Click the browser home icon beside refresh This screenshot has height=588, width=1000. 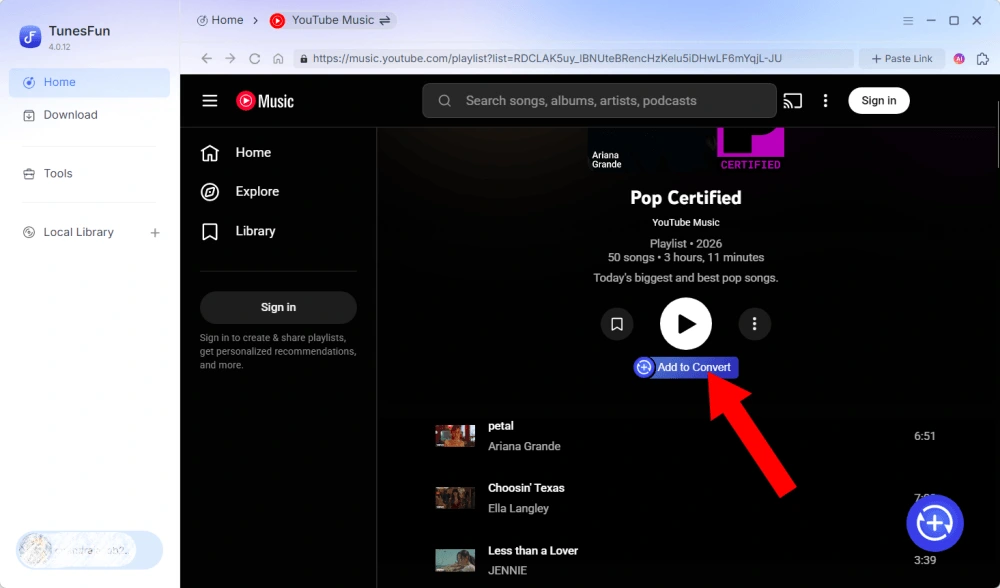(x=278, y=59)
